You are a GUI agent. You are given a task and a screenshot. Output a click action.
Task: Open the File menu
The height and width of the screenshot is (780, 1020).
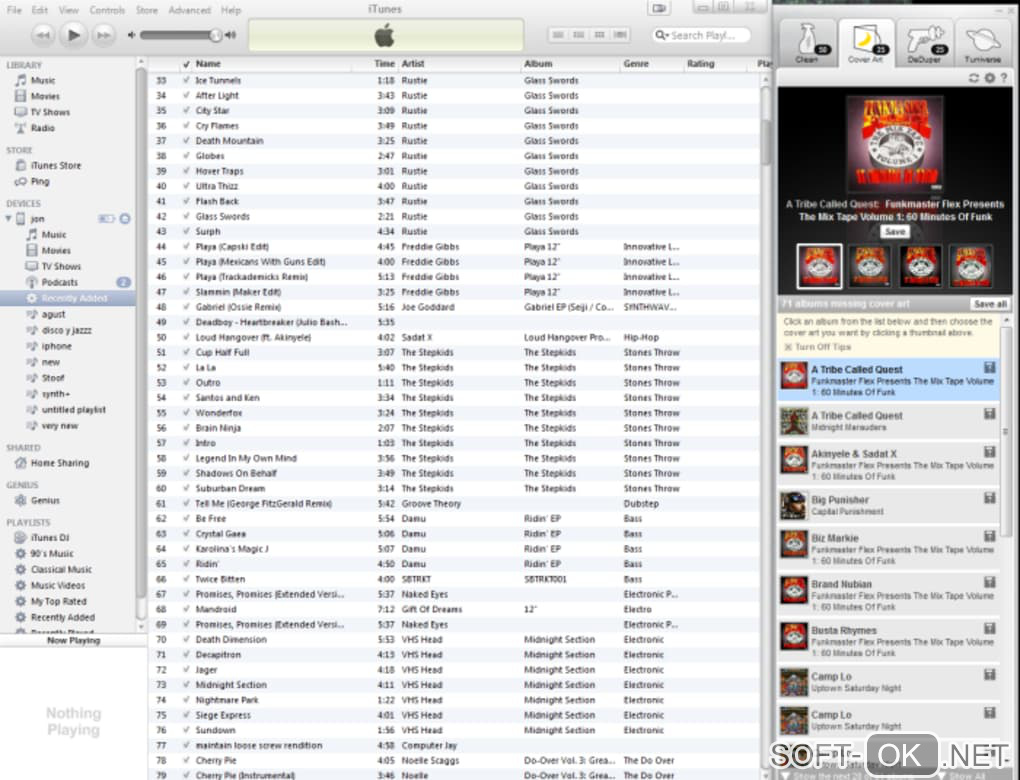[14, 10]
